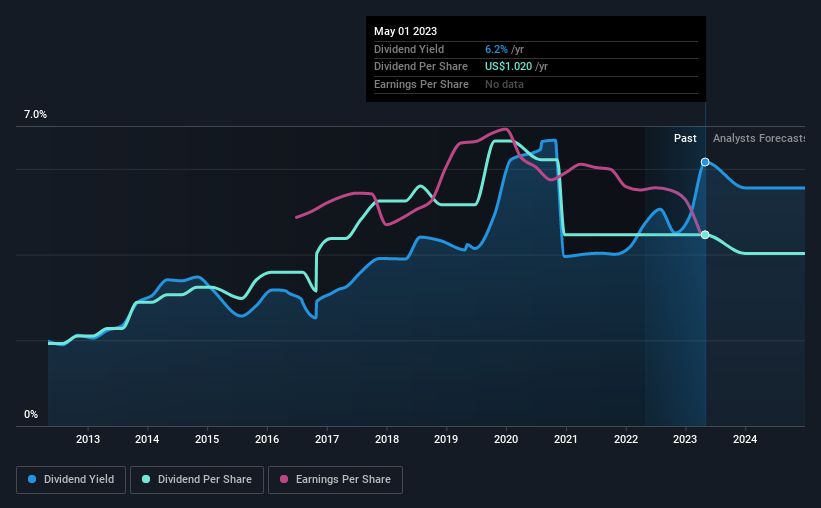Image resolution: width=821 pixels, height=508 pixels.
Task: Click the May 01 2023 tooltip date
Action: [405, 31]
